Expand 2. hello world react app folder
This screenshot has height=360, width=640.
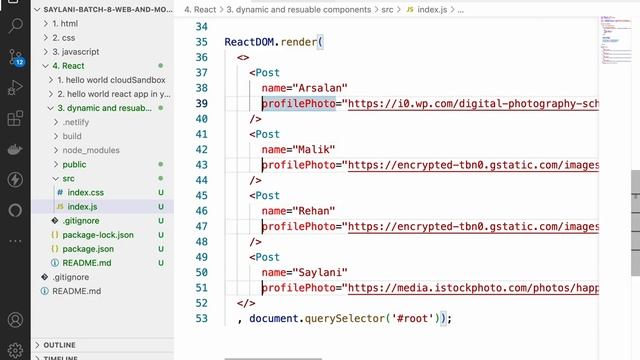(x=102, y=94)
